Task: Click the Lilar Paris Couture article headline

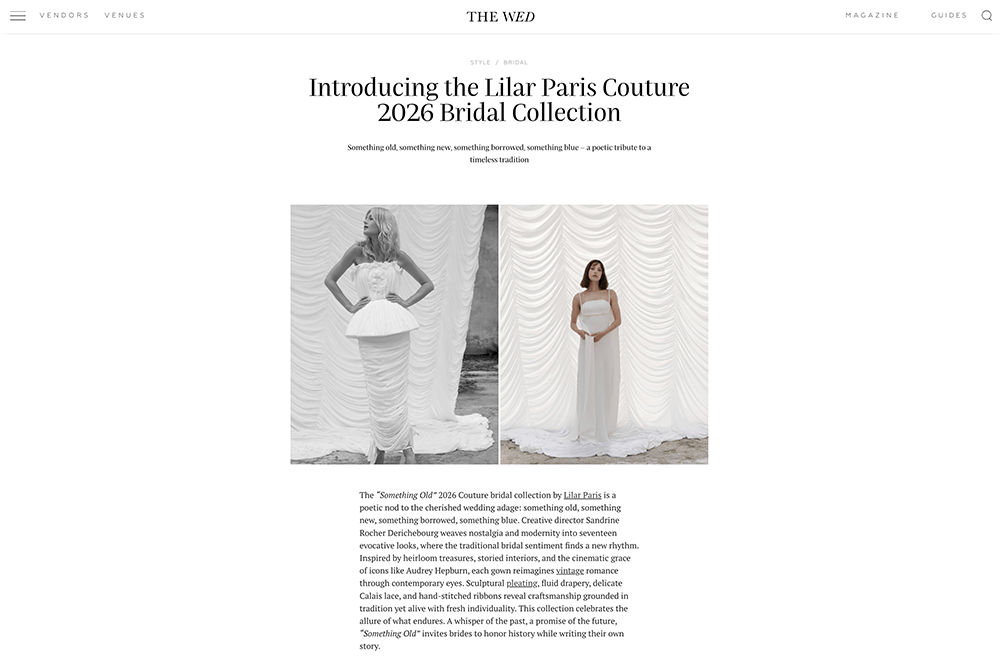Action: click(x=499, y=99)
